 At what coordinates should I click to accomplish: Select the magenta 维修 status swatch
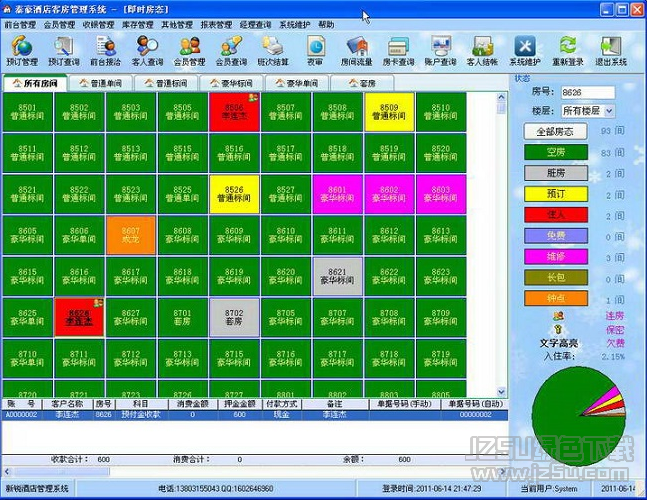point(556,257)
